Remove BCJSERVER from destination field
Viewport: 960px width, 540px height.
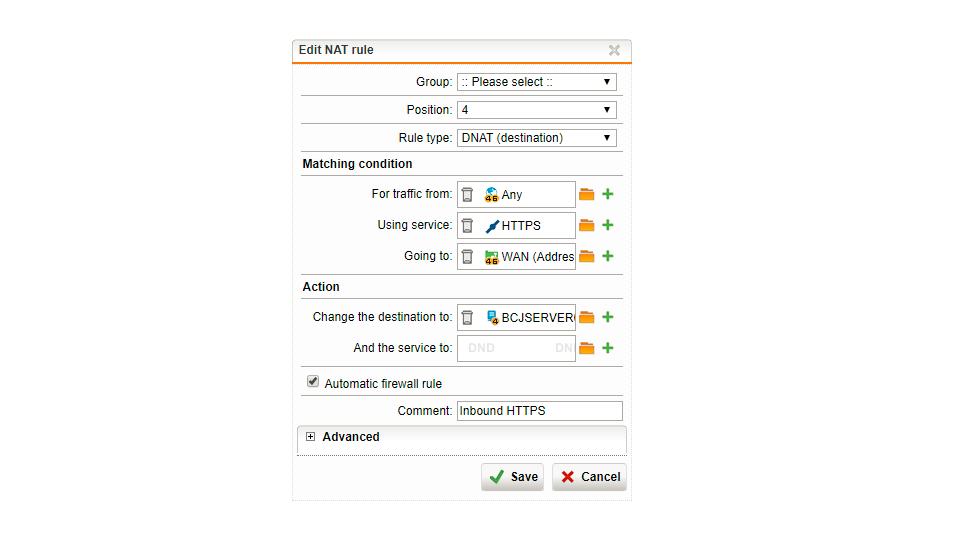[467, 317]
